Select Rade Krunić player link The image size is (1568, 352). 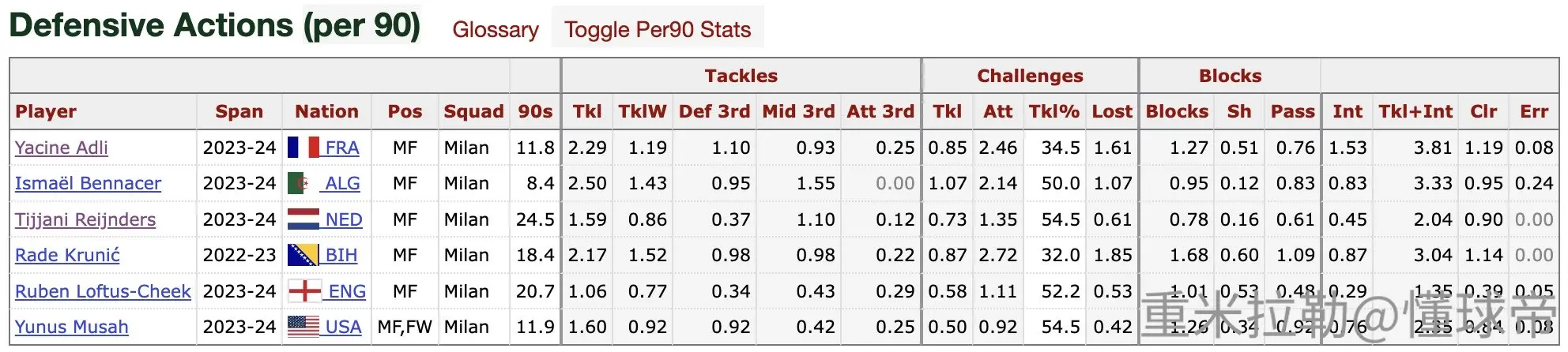coord(68,255)
